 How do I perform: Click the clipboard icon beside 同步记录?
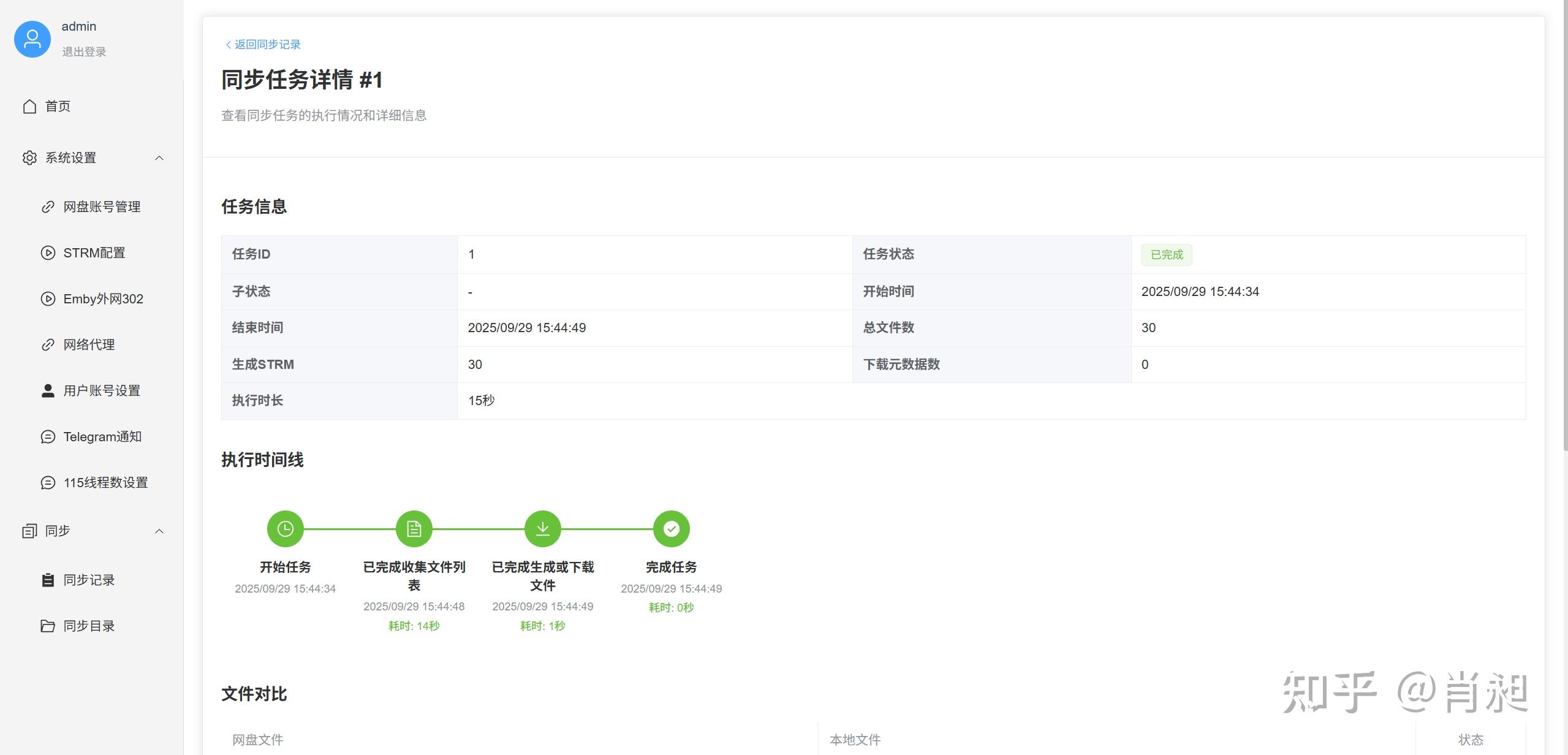[x=48, y=580]
